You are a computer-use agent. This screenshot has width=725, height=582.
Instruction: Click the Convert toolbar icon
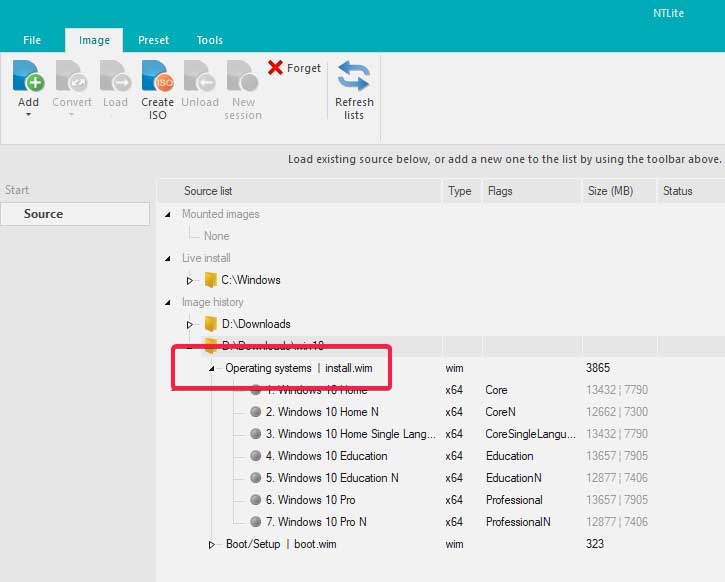pos(71,76)
